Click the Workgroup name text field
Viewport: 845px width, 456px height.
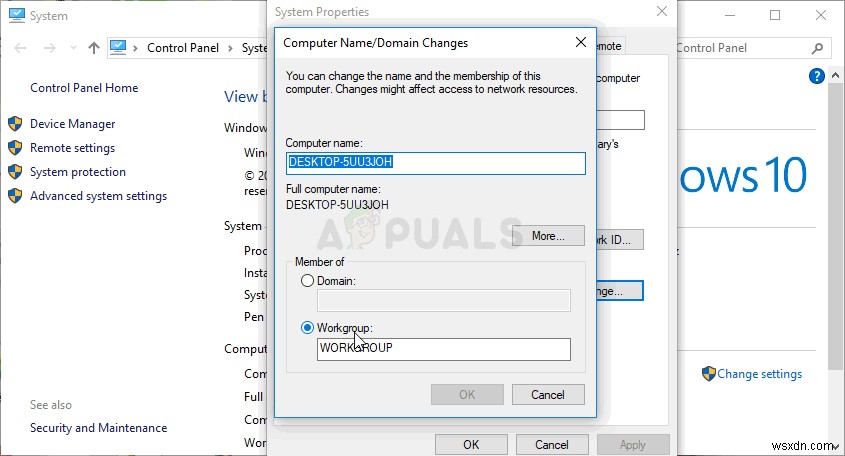[444, 349]
